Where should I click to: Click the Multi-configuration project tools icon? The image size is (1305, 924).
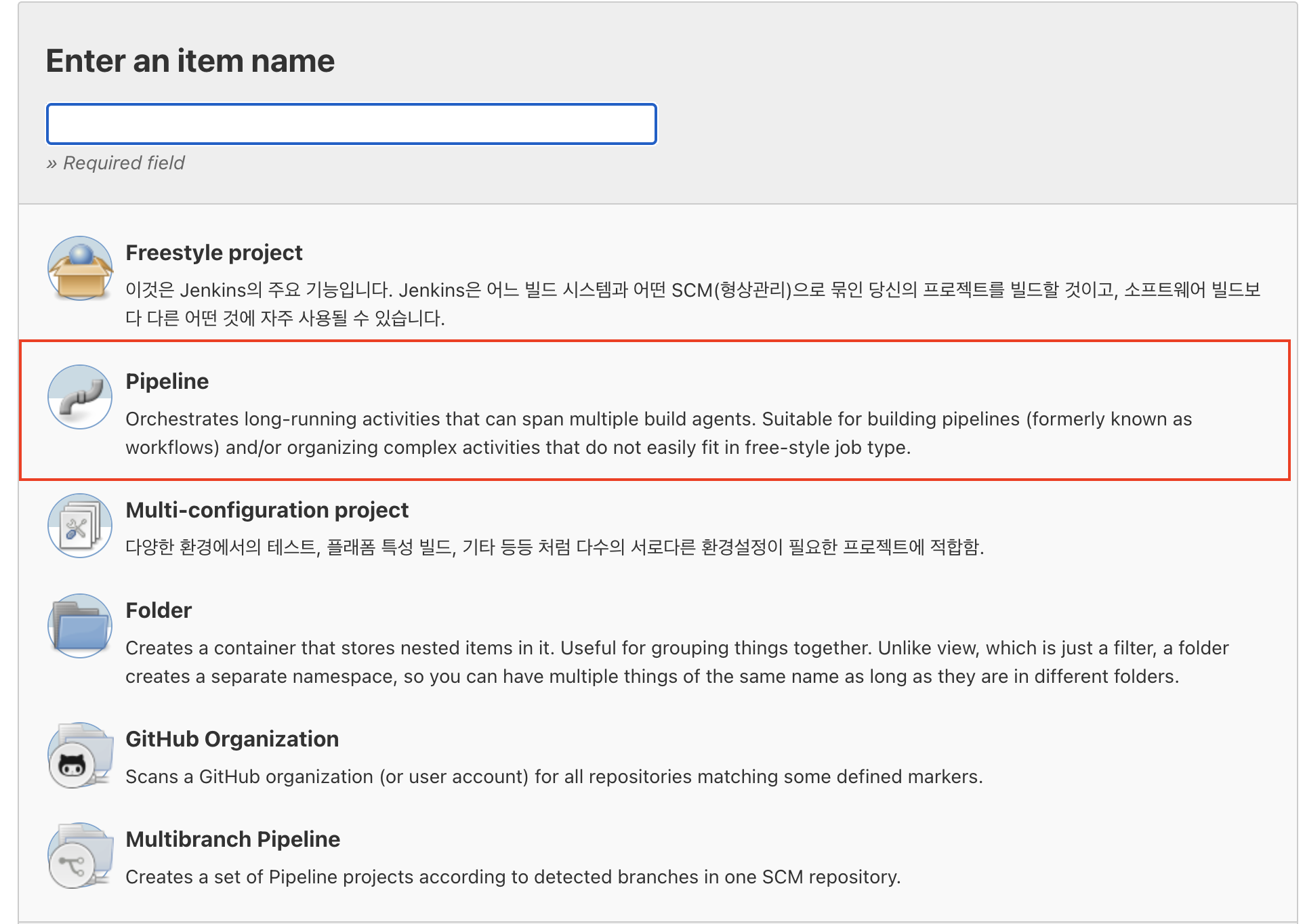point(80,526)
